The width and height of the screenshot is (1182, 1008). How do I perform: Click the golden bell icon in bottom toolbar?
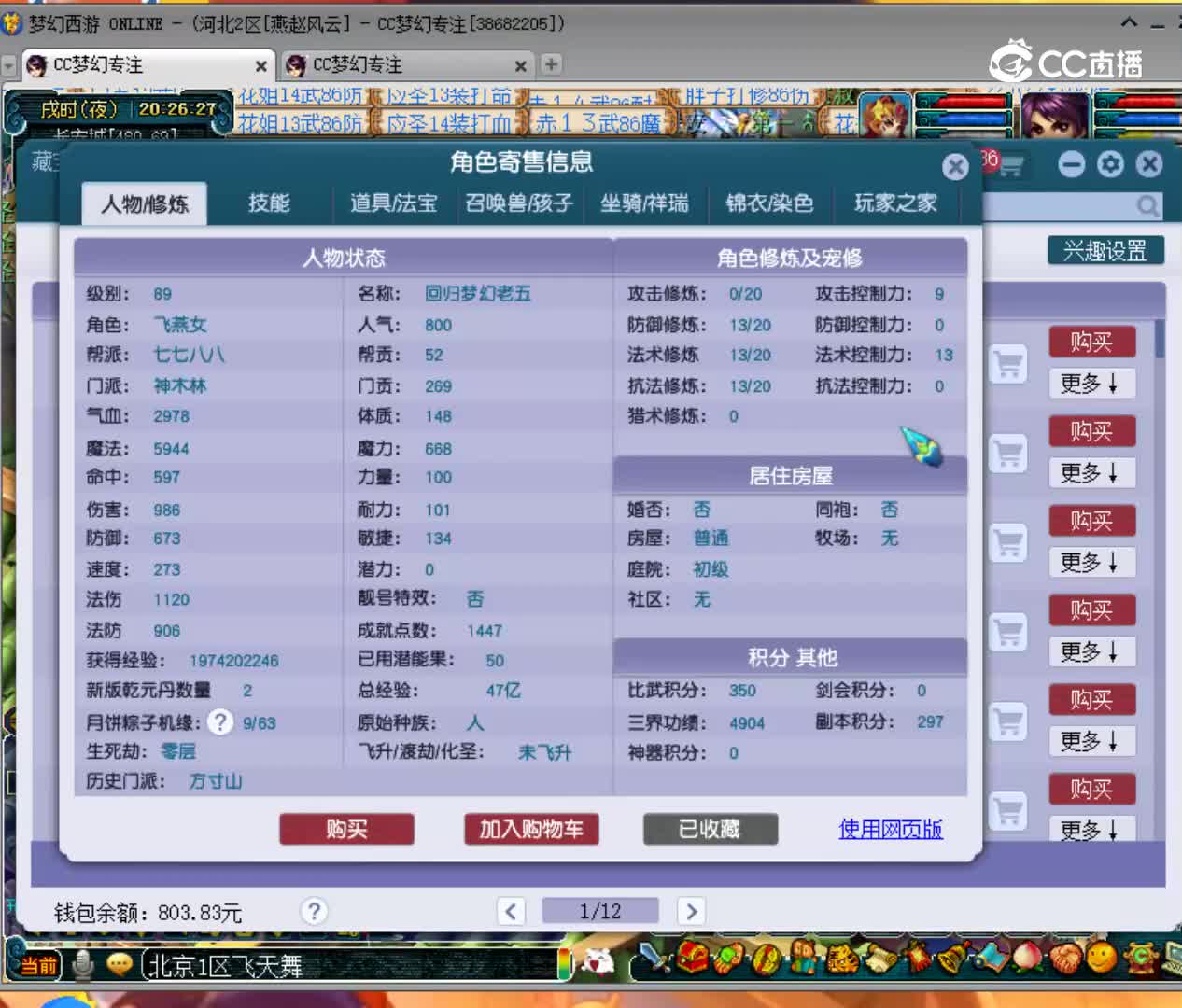click(x=955, y=958)
